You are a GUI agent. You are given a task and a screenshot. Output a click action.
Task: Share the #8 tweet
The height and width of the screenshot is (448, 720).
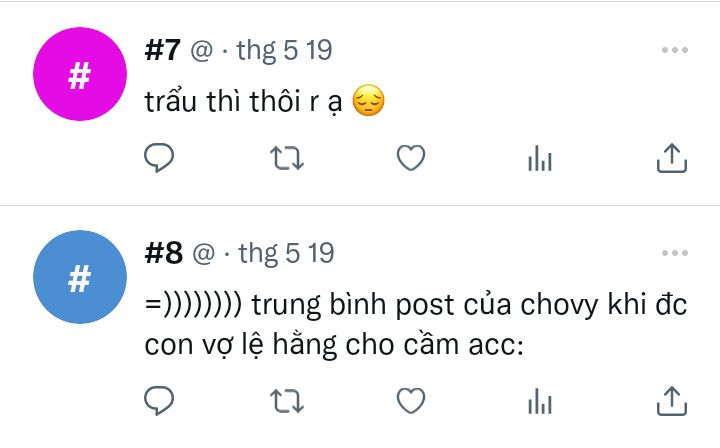[672, 401]
